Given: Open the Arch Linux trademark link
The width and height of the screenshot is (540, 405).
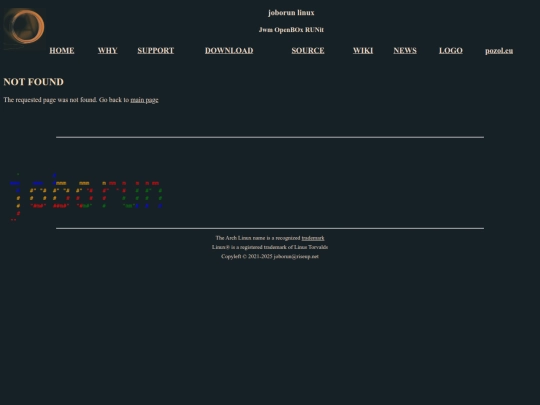Looking at the screenshot, I should coord(313,238).
